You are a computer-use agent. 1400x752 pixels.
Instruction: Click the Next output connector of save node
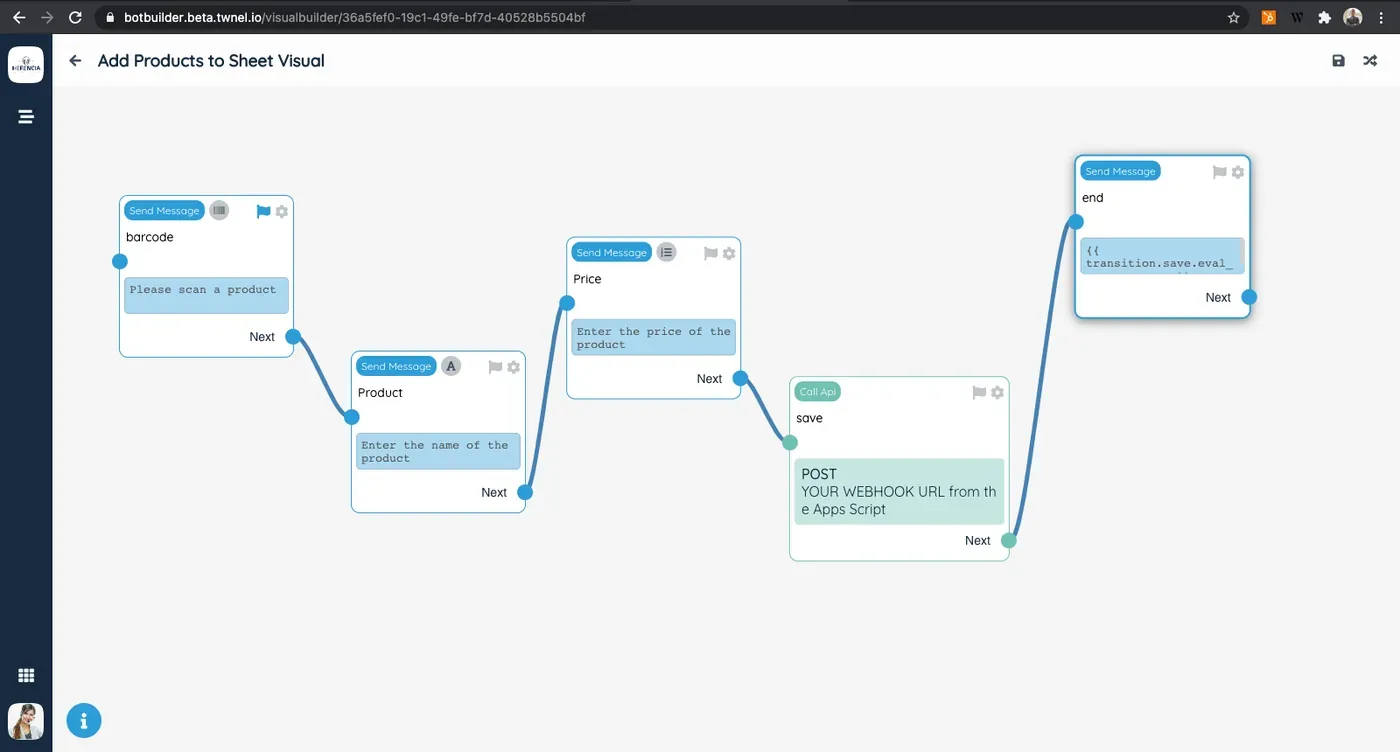click(1009, 541)
